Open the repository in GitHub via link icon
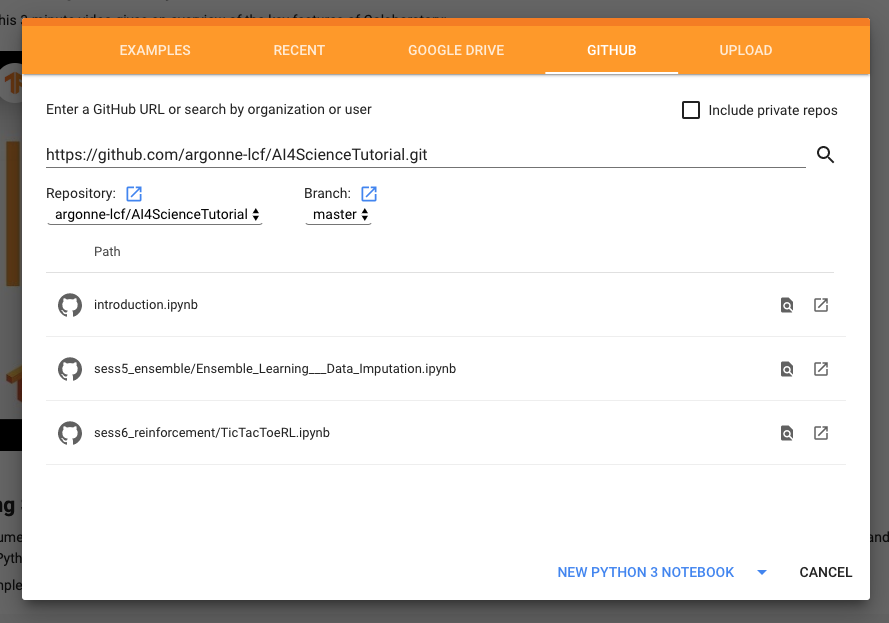 134,194
